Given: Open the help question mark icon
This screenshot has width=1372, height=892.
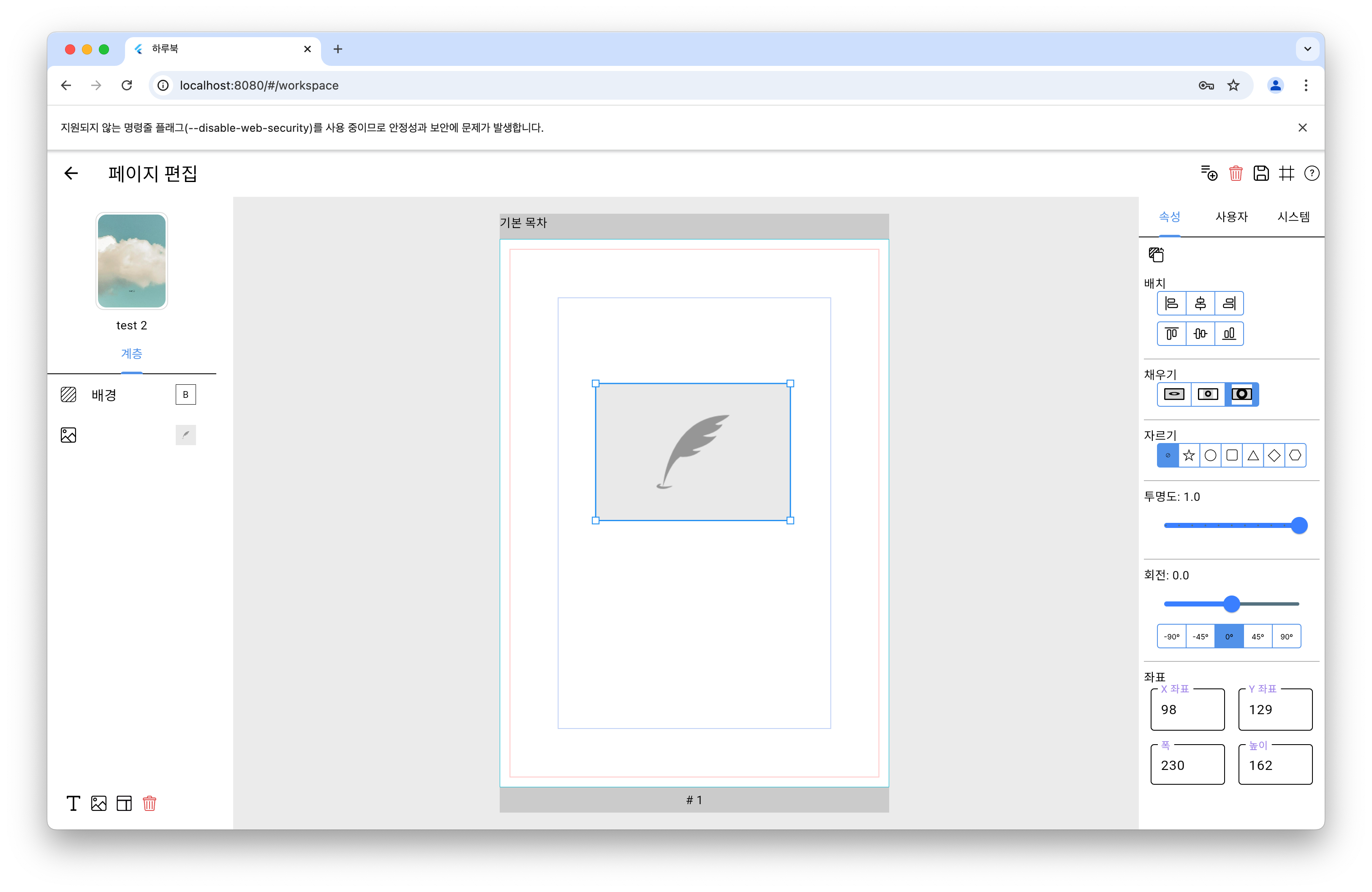Looking at the screenshot, I should 1312,174.
